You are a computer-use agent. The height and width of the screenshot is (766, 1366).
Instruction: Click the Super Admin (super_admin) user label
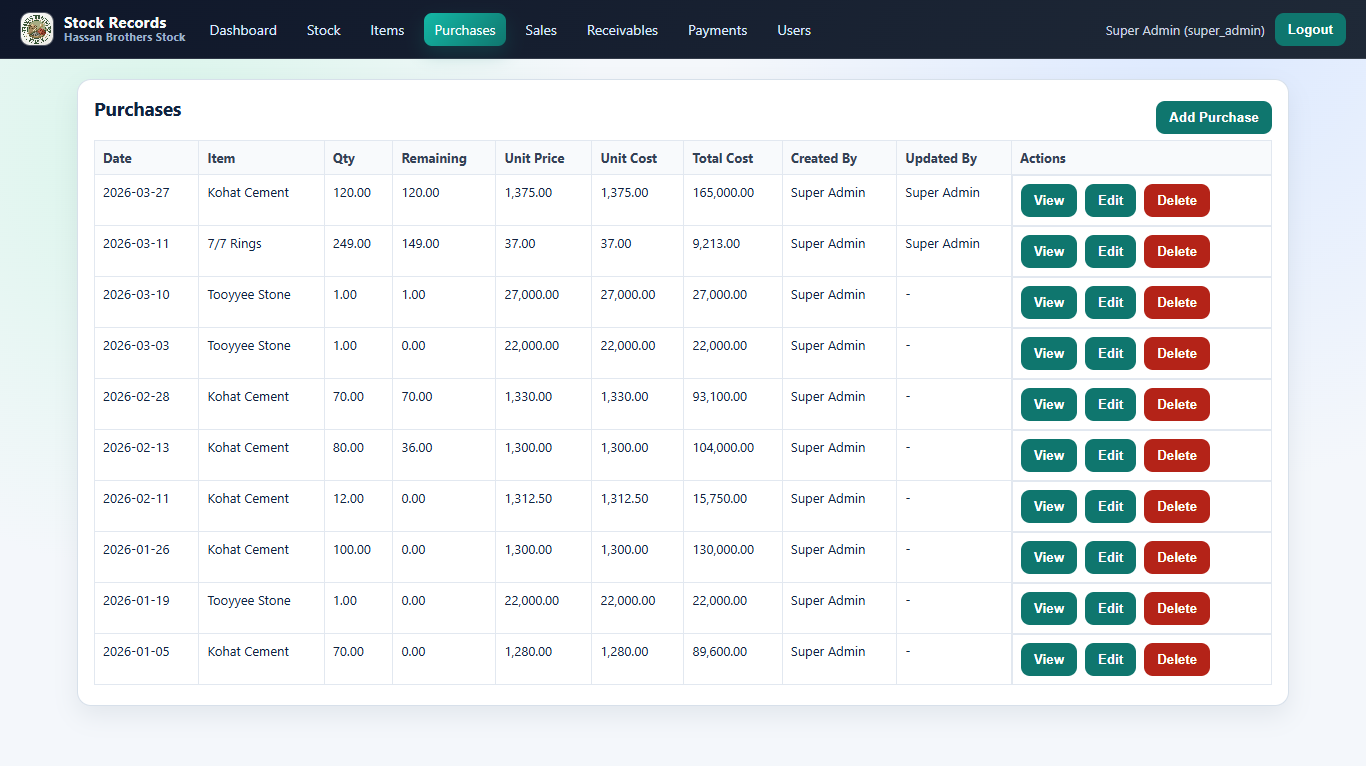pos(1185,31)
